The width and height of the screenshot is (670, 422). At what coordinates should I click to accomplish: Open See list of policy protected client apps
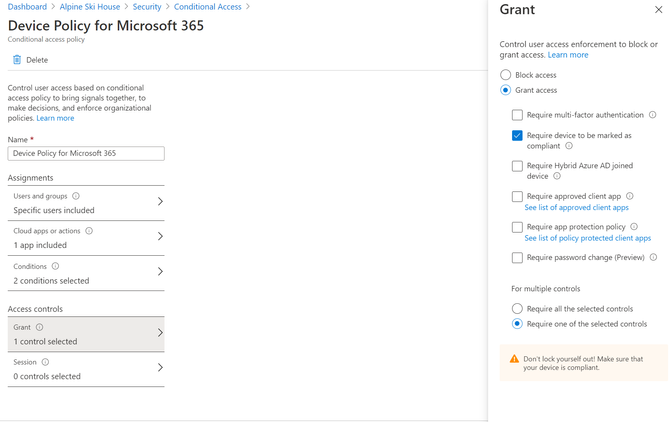(x=588, y=238)
